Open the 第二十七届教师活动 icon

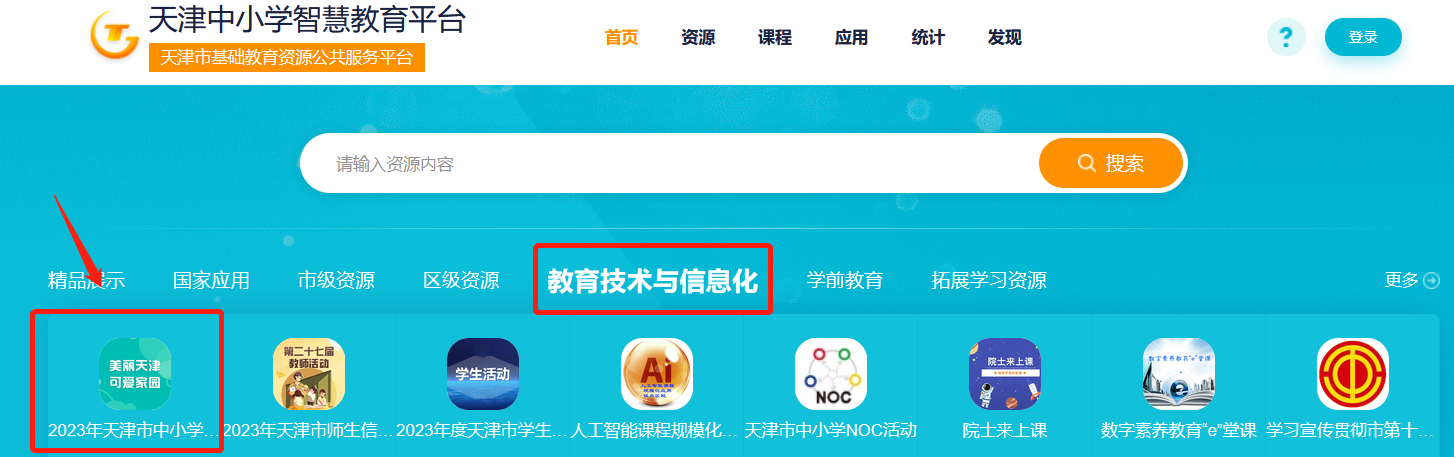click(309, 374)
